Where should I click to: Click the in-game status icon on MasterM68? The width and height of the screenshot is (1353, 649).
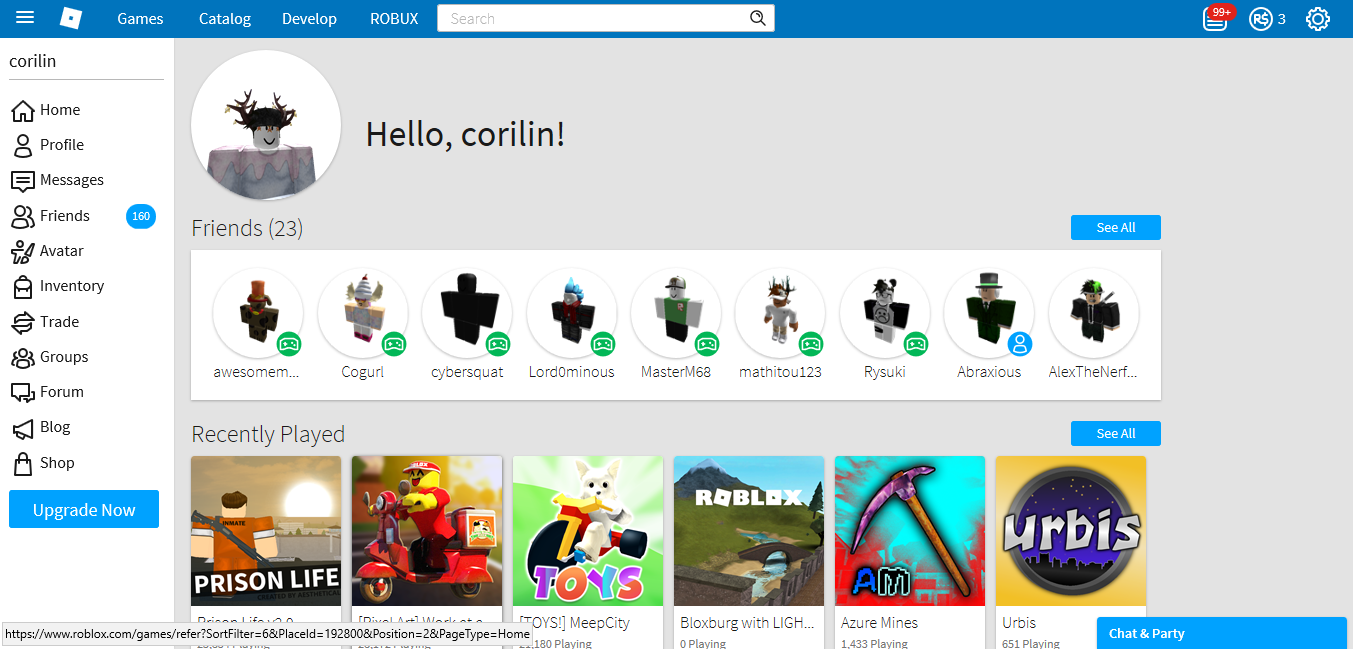[707, 344]
